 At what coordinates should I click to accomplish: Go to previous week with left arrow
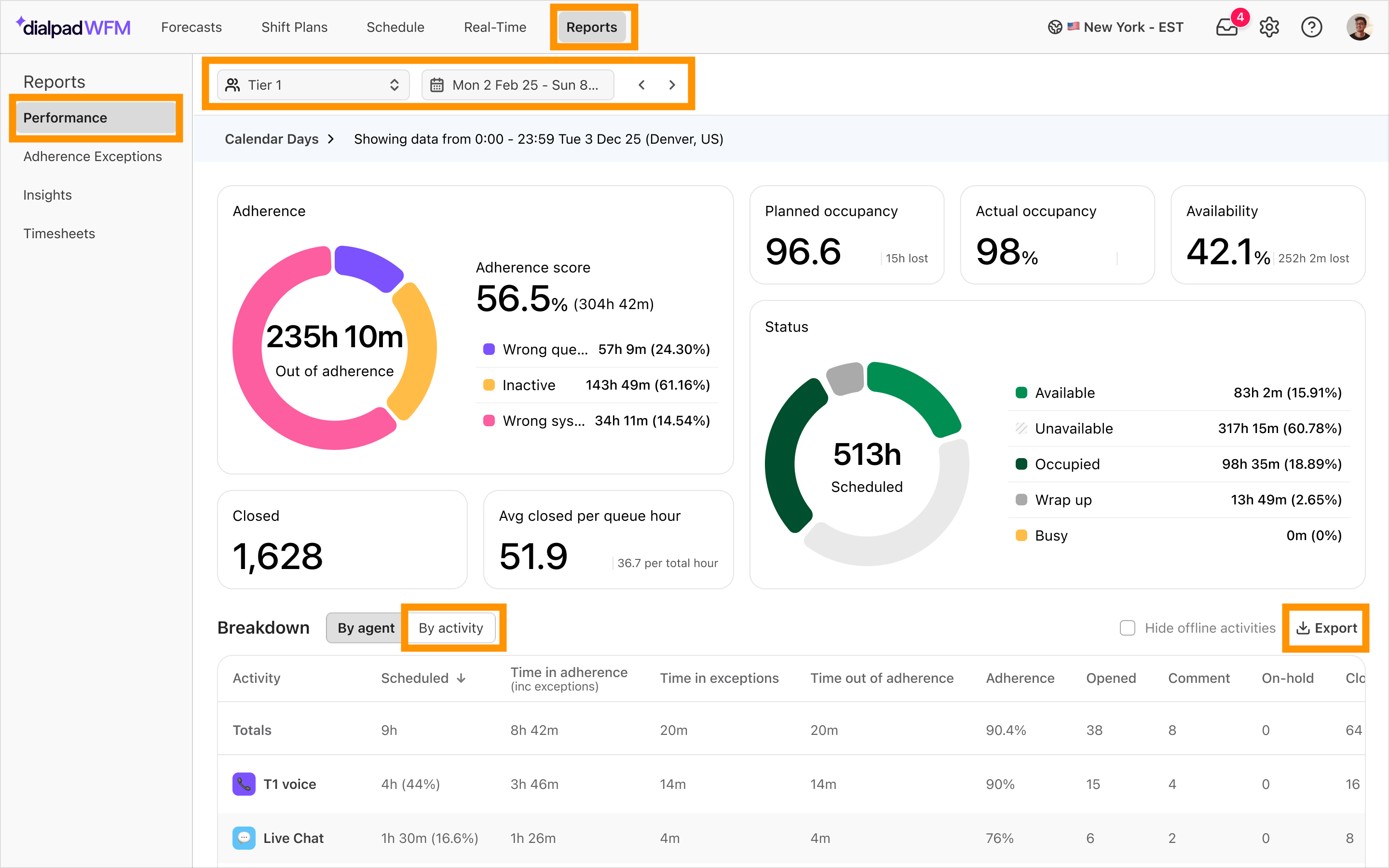(x=642, y=85)
